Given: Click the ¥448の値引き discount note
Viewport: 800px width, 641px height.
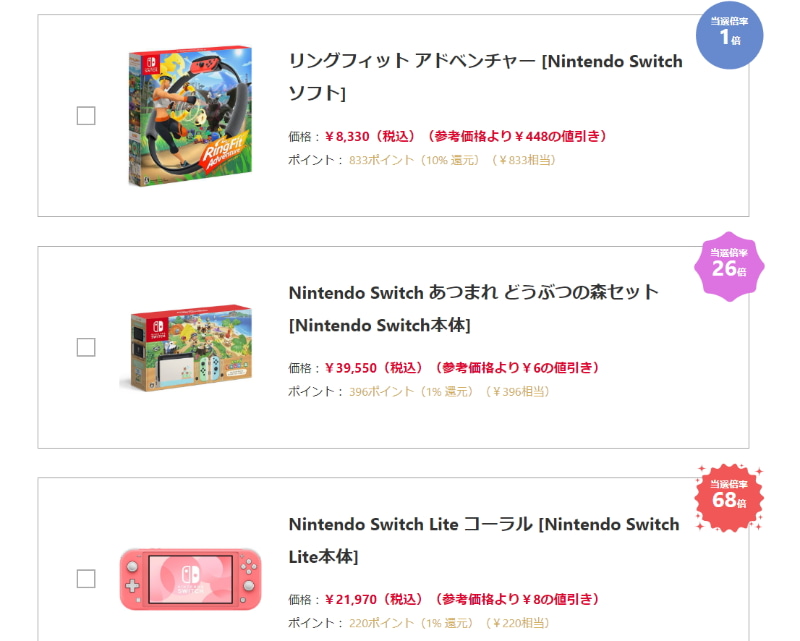Looking at the screenshot, I should 517,136.
